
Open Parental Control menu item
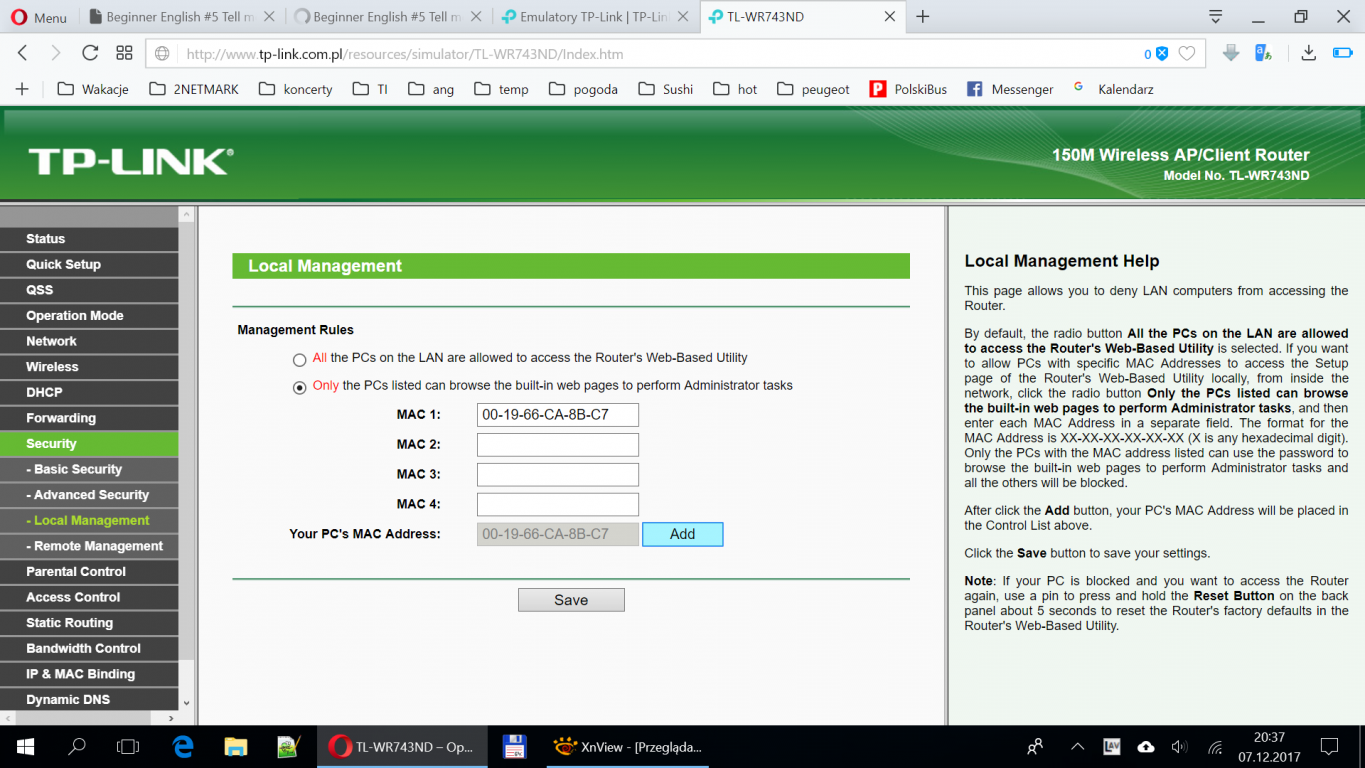point(89,571)
